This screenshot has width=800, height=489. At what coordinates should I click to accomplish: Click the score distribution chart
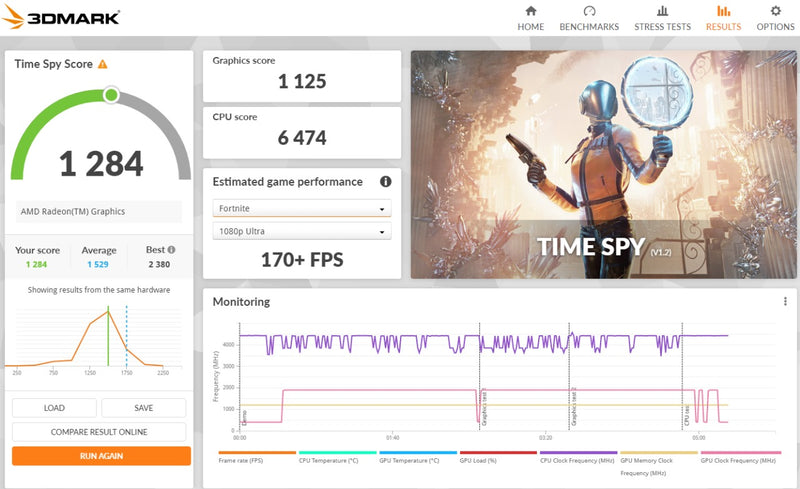(94, 338)
